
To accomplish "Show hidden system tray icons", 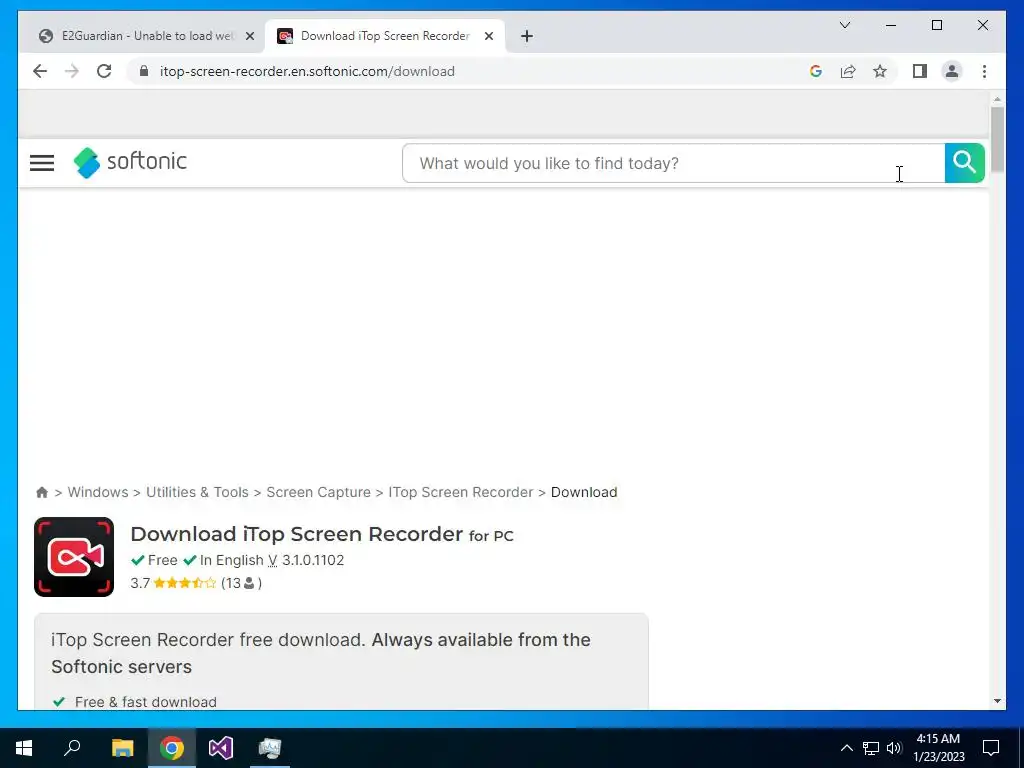I will (x=846, y=748).
